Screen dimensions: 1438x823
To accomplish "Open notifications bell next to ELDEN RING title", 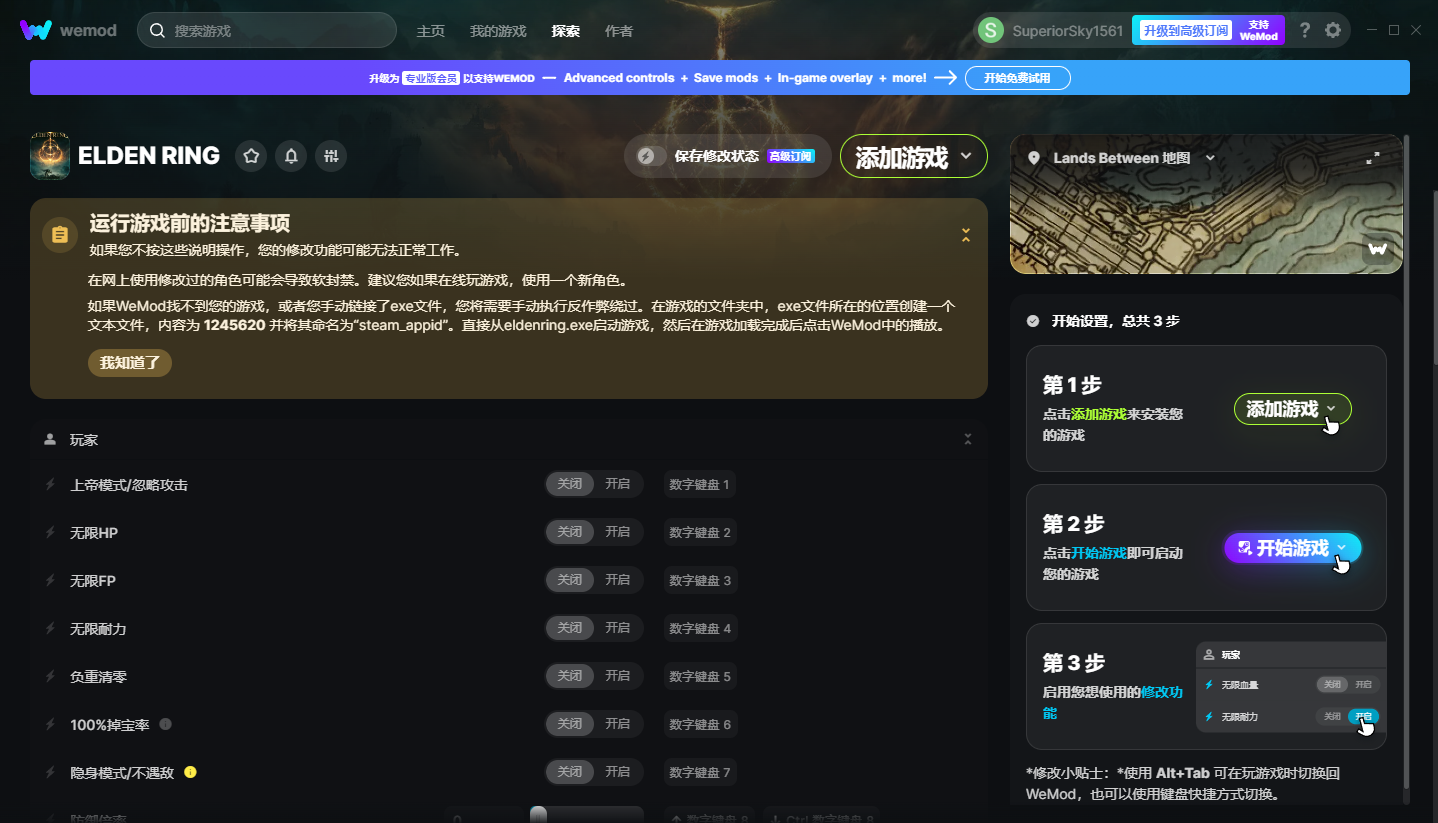I will (x=291, y=156).
